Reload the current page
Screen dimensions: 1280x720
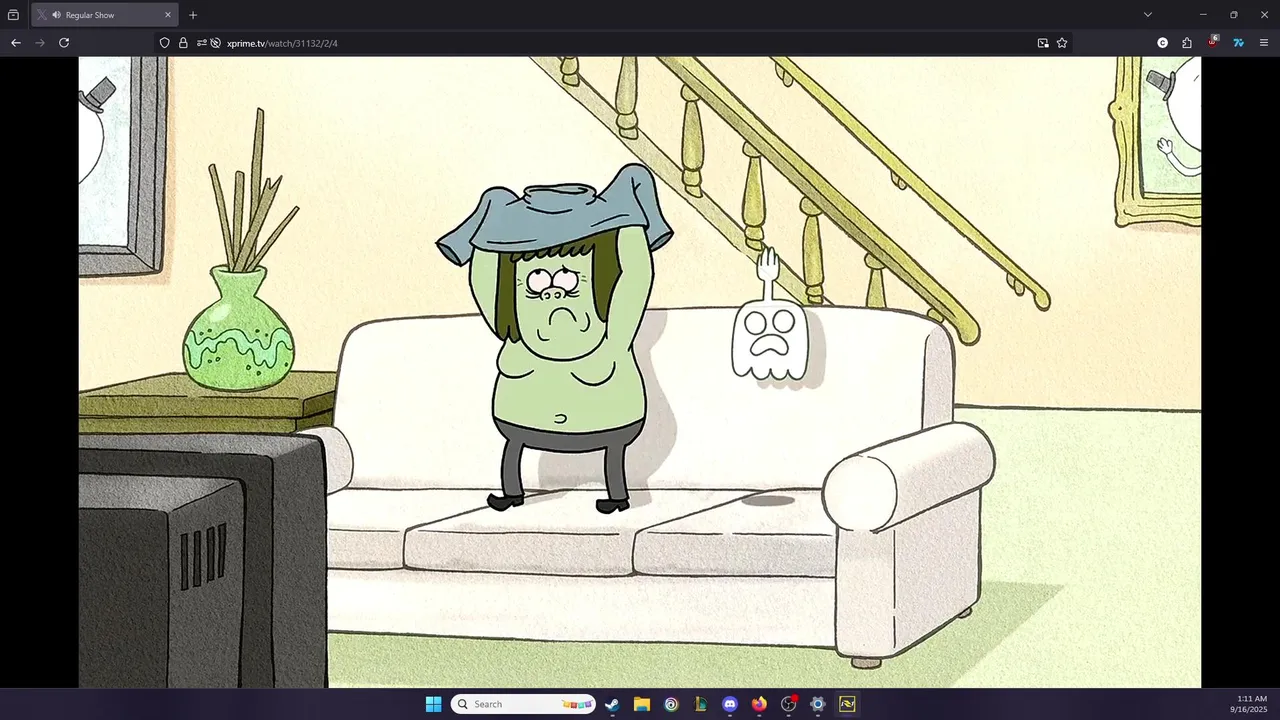64,43
